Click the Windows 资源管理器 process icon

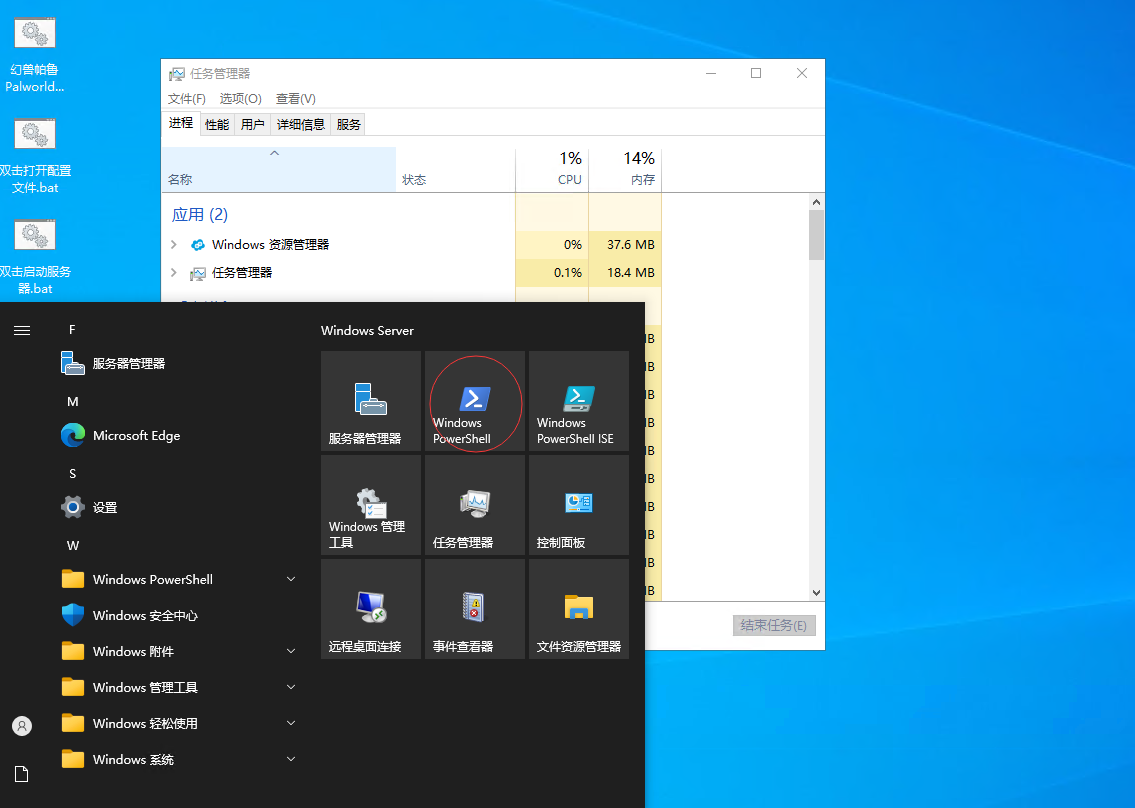[x=198, y=245]
